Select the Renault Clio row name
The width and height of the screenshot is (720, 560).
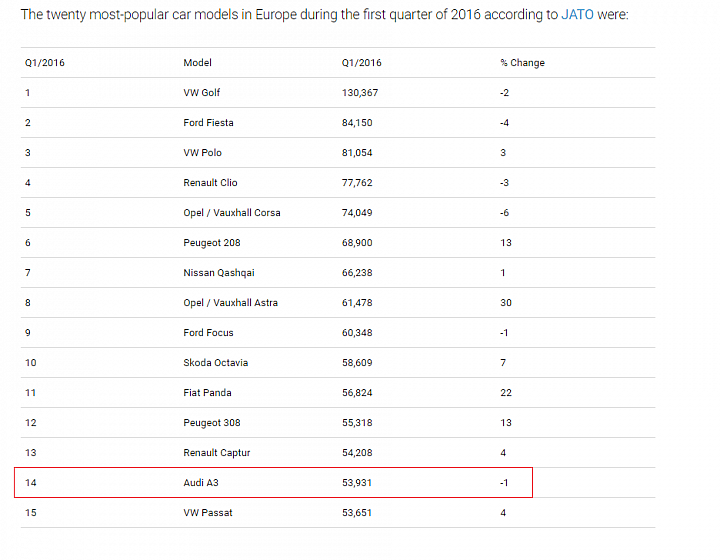[x=210, y=183]
